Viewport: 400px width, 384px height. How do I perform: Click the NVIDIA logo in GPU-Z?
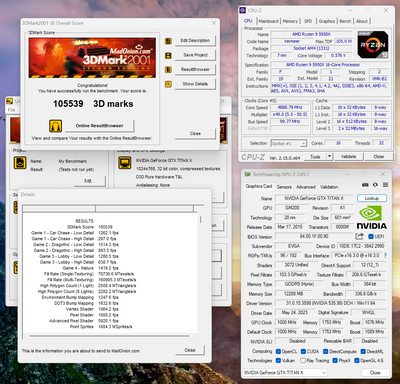pyautogui.click(x=372, y=218)
